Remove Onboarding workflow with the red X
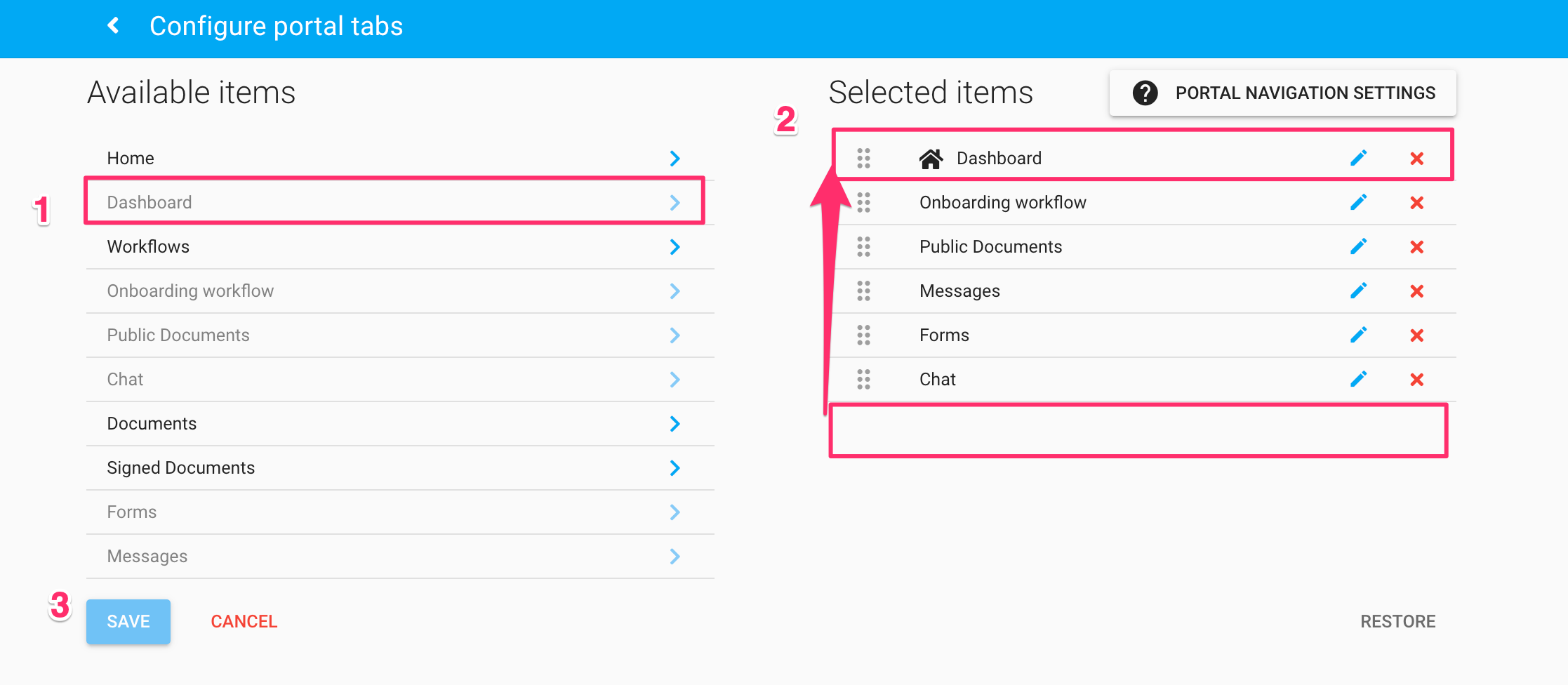This screenshot has width=1568, height=685. [1417, 203]
